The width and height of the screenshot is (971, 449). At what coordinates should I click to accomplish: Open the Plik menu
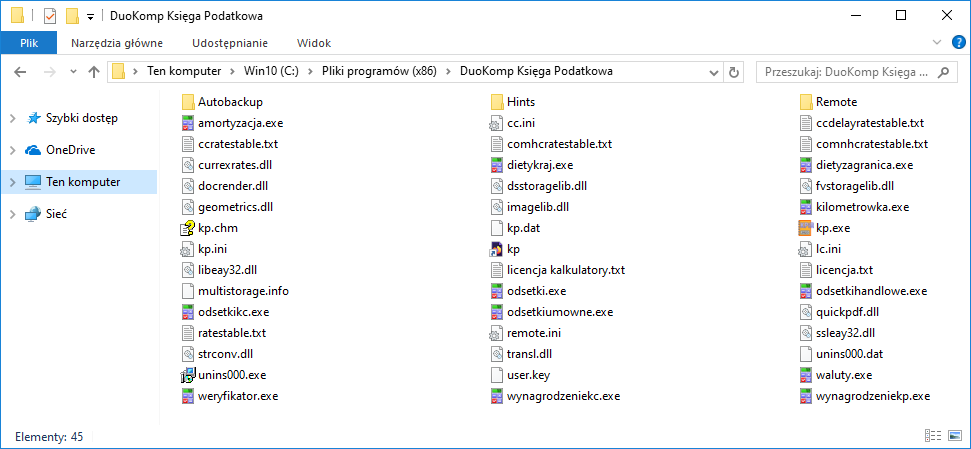[29, 43]
